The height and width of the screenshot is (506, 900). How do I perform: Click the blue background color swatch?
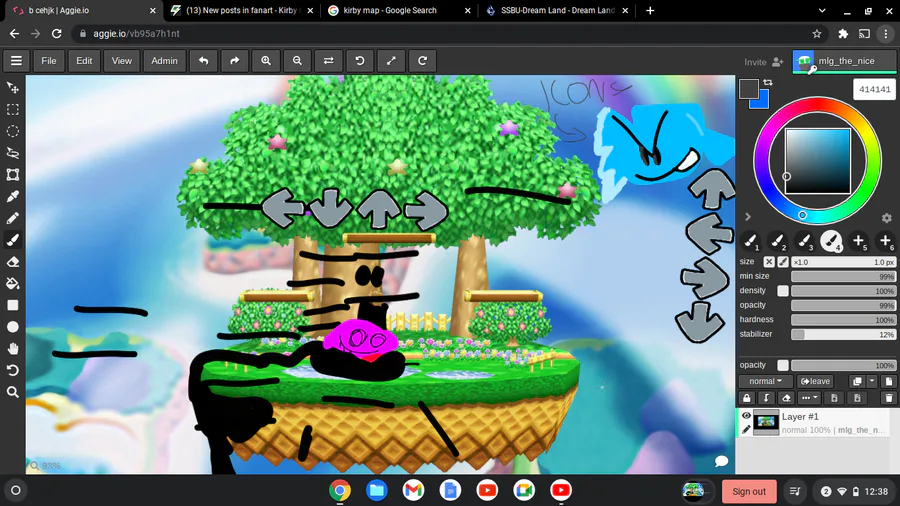click(x=761, y=102)
